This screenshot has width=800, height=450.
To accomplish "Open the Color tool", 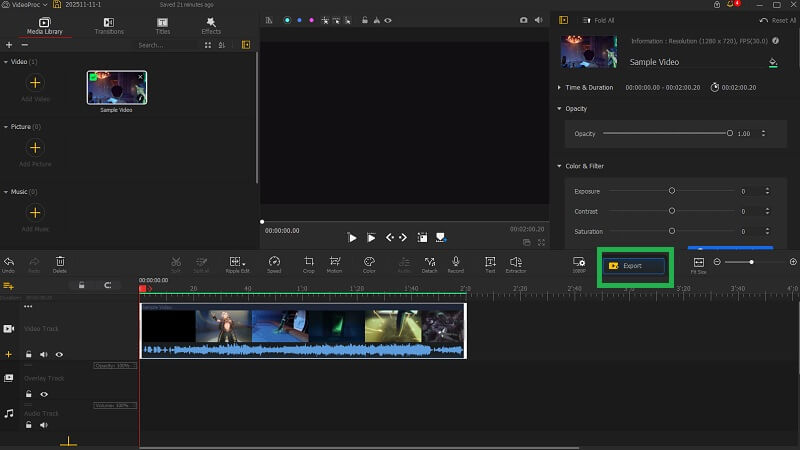I will (369, 263).
